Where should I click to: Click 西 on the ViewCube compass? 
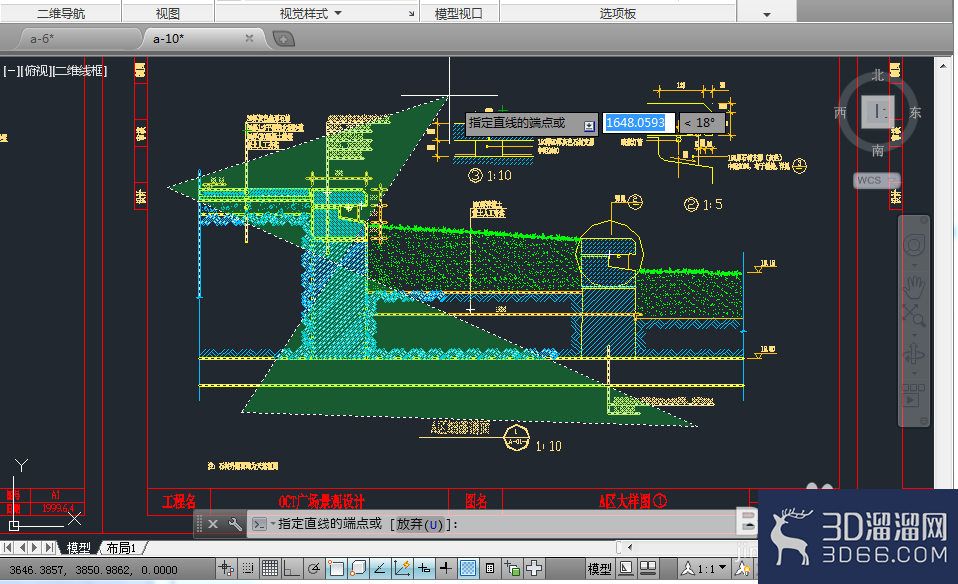(840, 112)
